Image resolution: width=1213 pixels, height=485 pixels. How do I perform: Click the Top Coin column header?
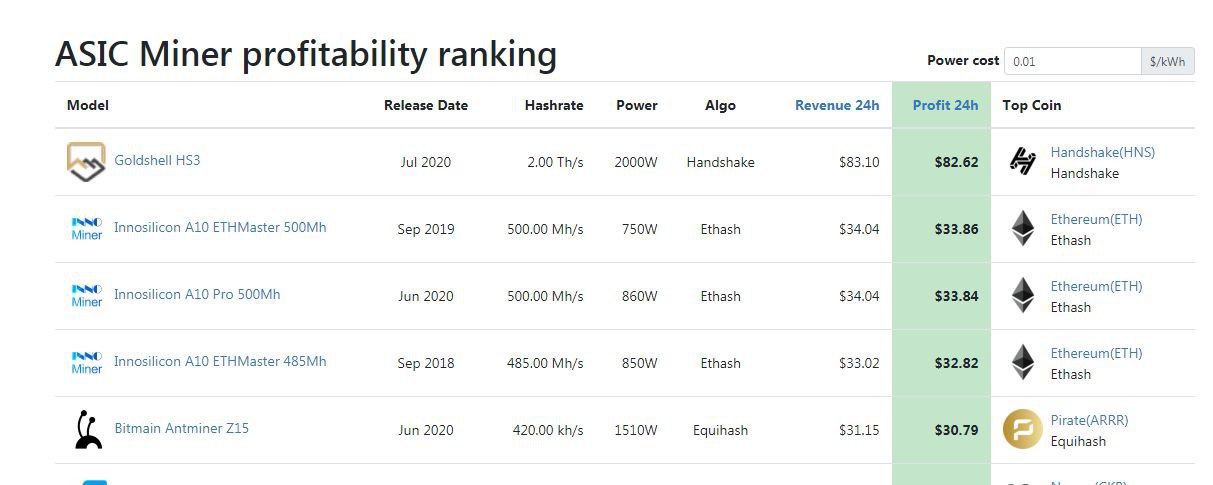point(1032,105)
